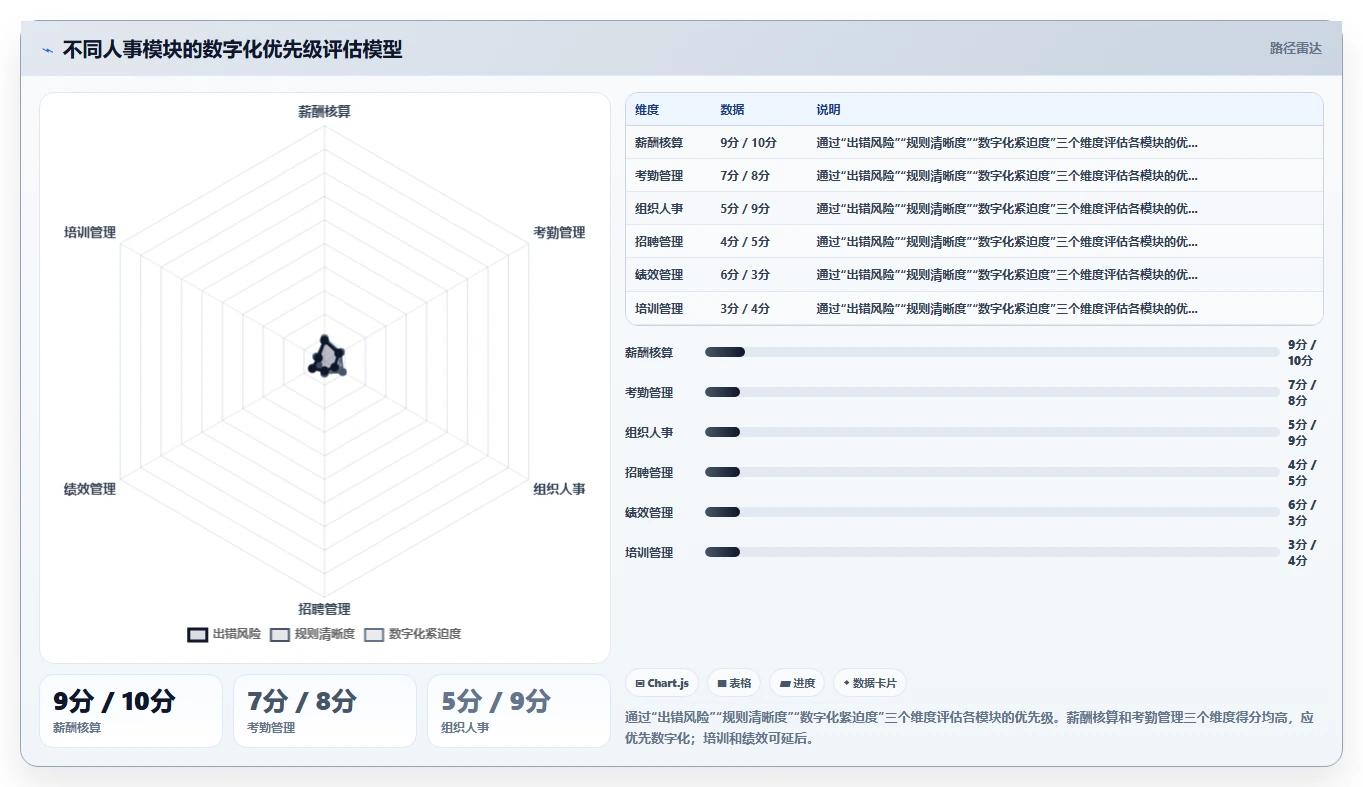
Task: Open the 5分 / 9分 组织人事 data card
Action: 519,711
